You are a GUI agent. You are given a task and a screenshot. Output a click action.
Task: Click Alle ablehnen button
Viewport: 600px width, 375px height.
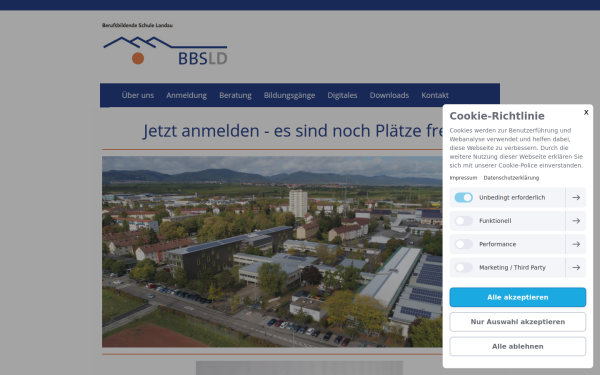(517, 346)
